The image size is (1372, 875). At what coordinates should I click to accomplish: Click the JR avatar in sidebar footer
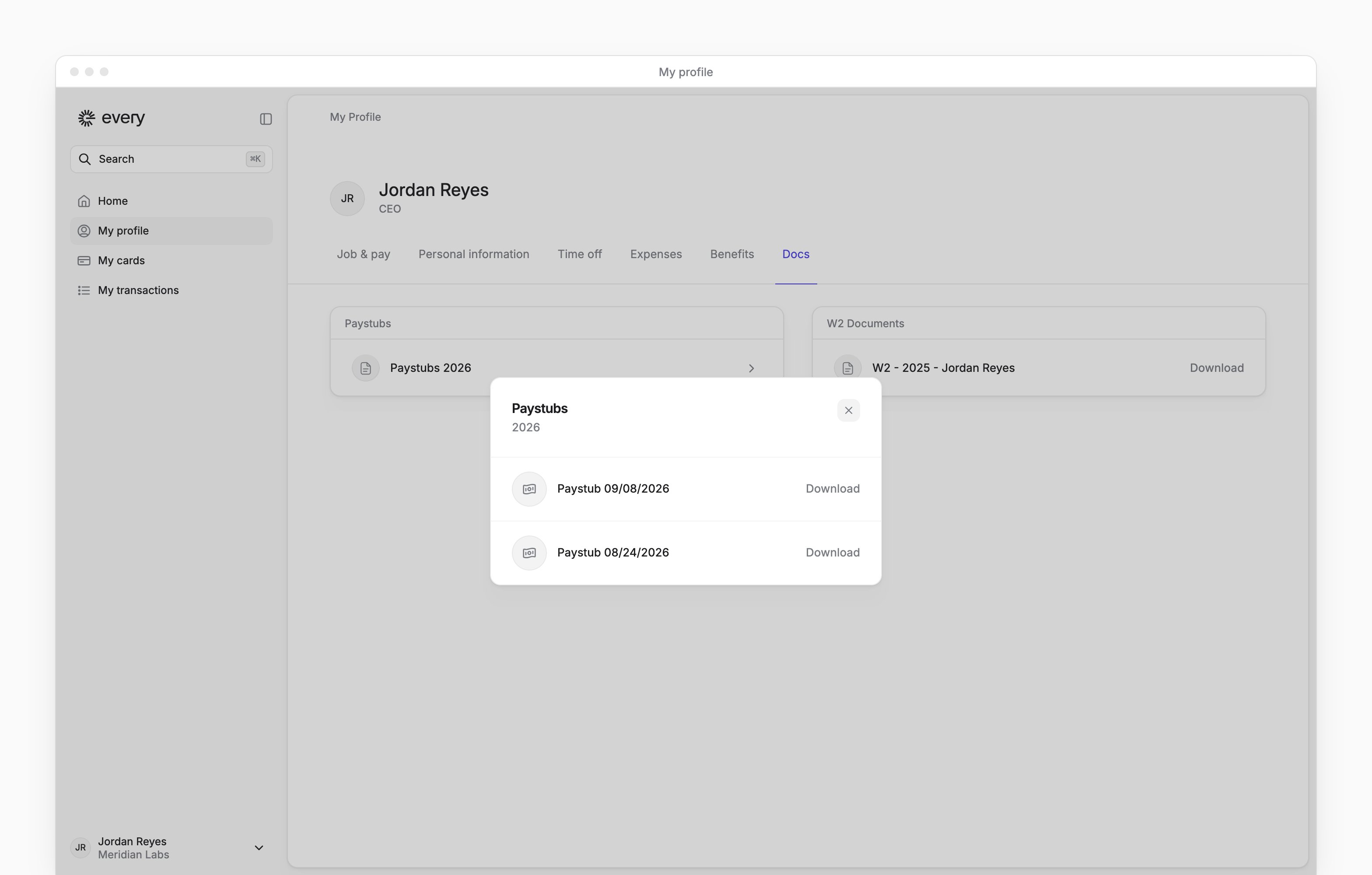pyautogui.click(x=80, y=848)
